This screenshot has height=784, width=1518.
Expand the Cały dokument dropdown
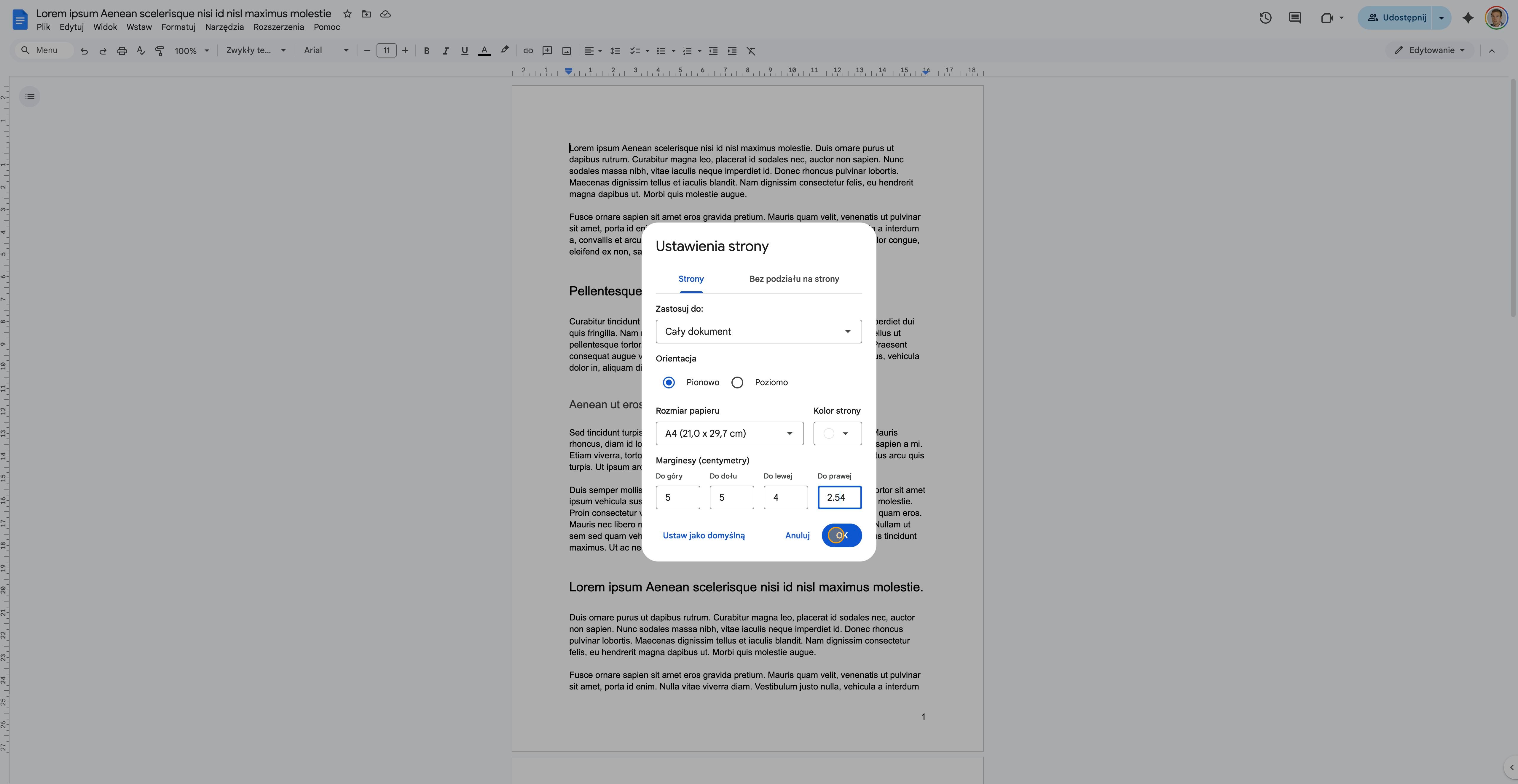click(x=758, y=332)
